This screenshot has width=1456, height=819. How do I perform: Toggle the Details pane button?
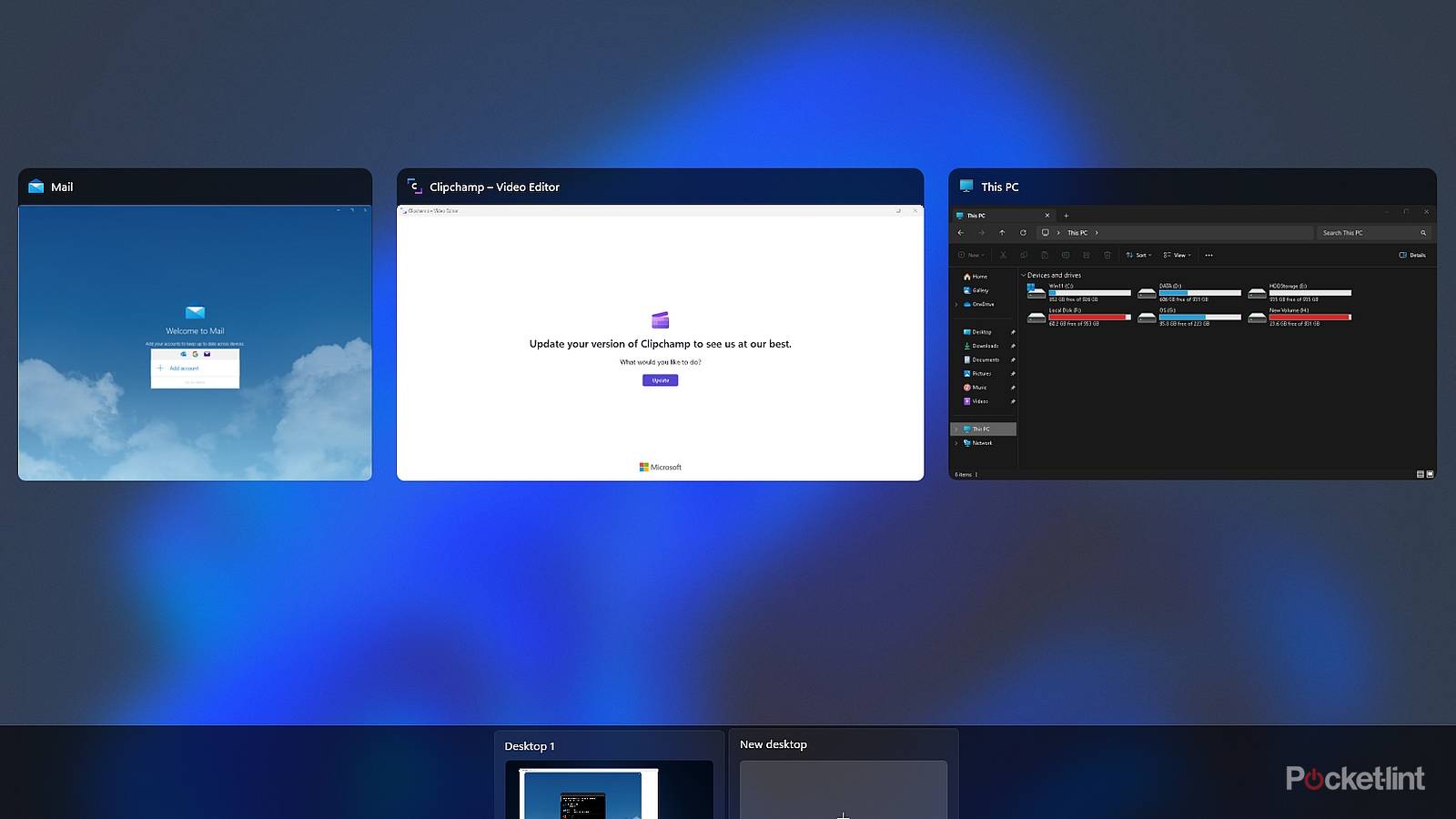(1412, 256)
